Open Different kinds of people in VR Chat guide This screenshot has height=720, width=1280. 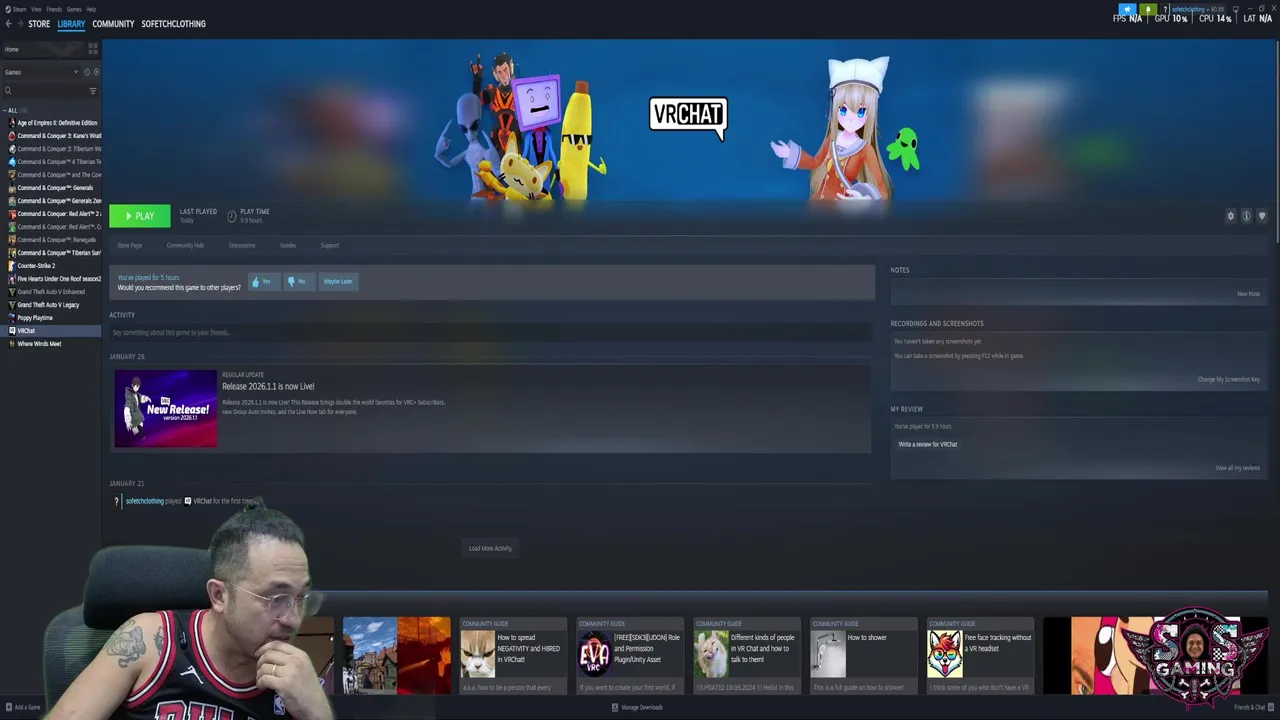click(x=746, y=656)
